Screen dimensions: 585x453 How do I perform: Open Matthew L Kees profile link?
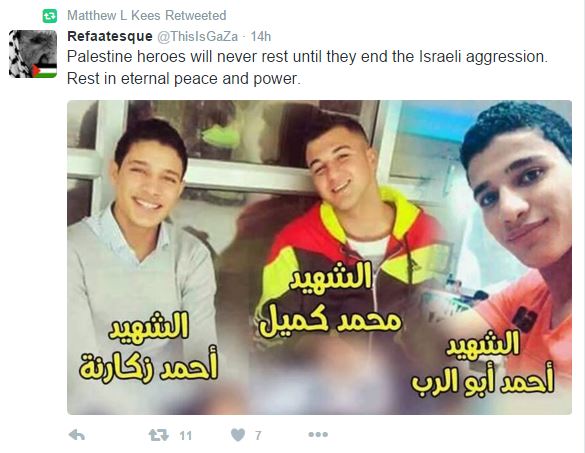[x=114, y=15]
